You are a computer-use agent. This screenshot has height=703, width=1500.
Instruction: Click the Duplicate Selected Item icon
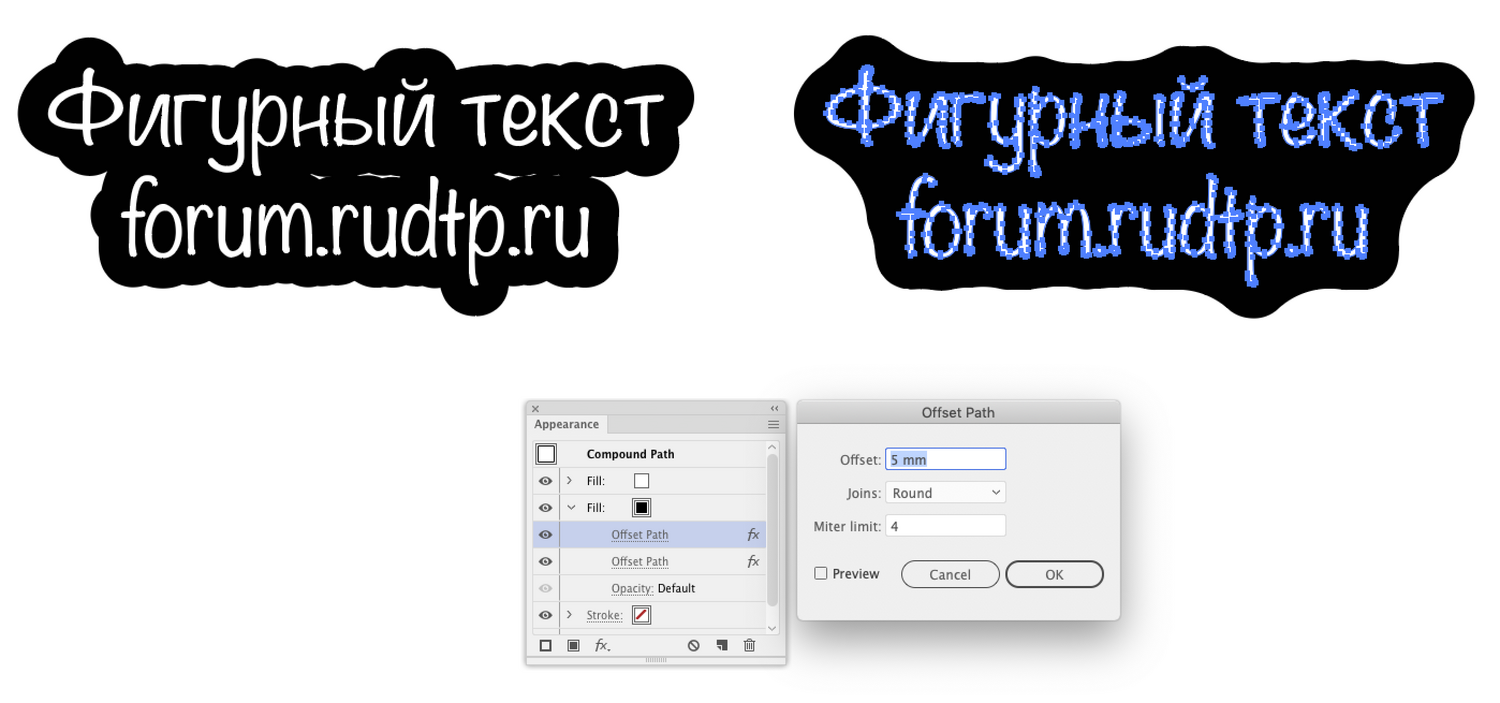pos(721,646)
